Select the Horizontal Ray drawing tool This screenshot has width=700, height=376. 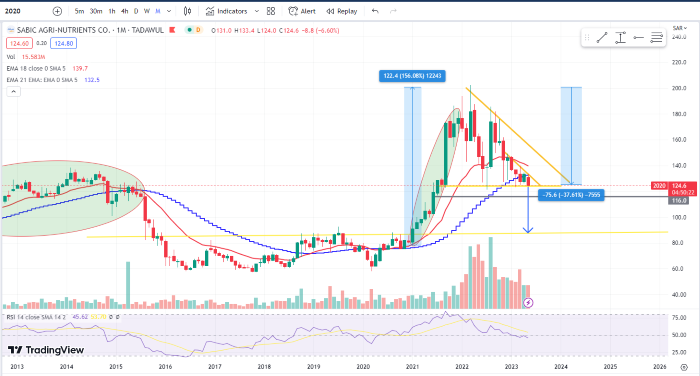pyautogui.click(x=638, y=38)
